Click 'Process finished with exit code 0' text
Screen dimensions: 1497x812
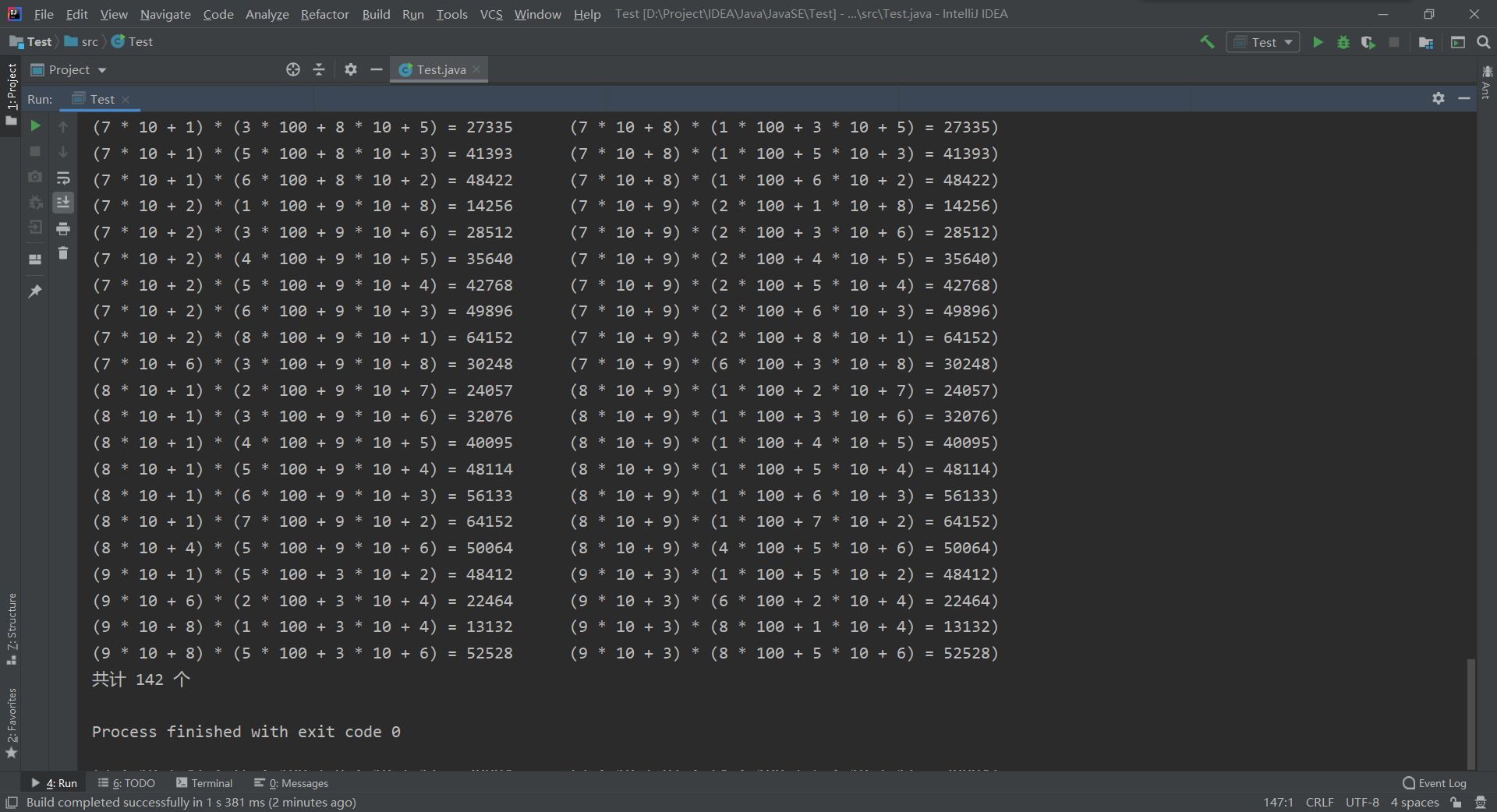(x=246, y=732)
